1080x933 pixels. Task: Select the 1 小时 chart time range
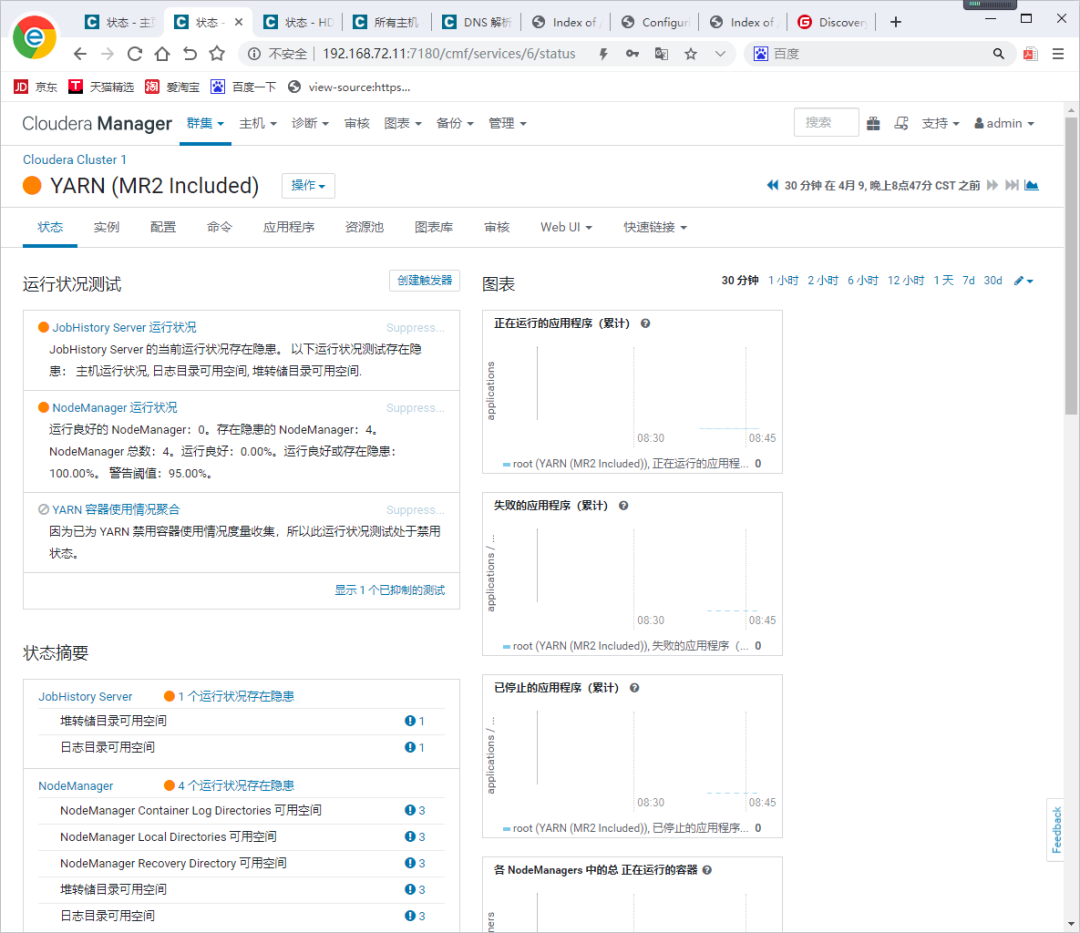(783, 280)
